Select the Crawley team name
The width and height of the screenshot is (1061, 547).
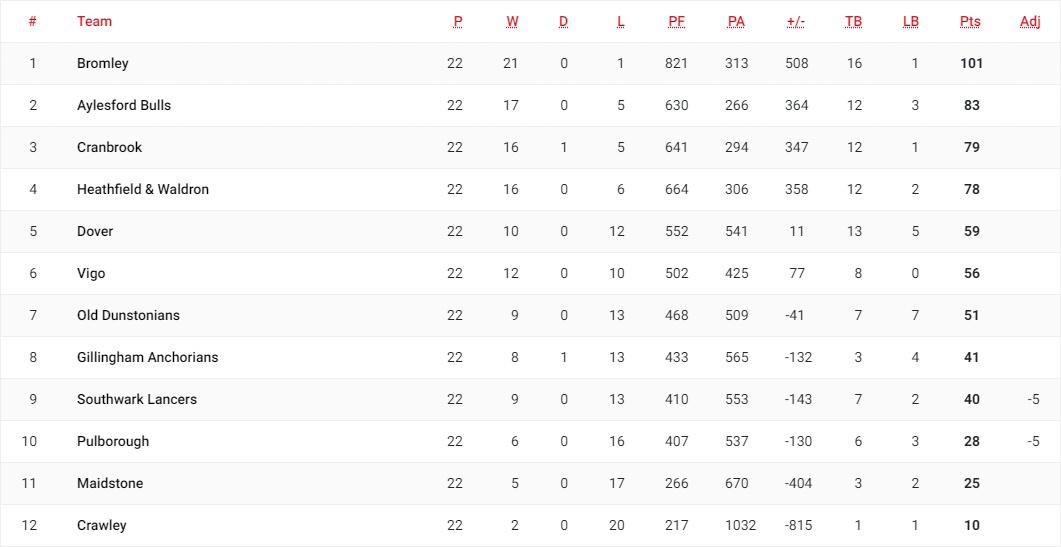[101, 525]
